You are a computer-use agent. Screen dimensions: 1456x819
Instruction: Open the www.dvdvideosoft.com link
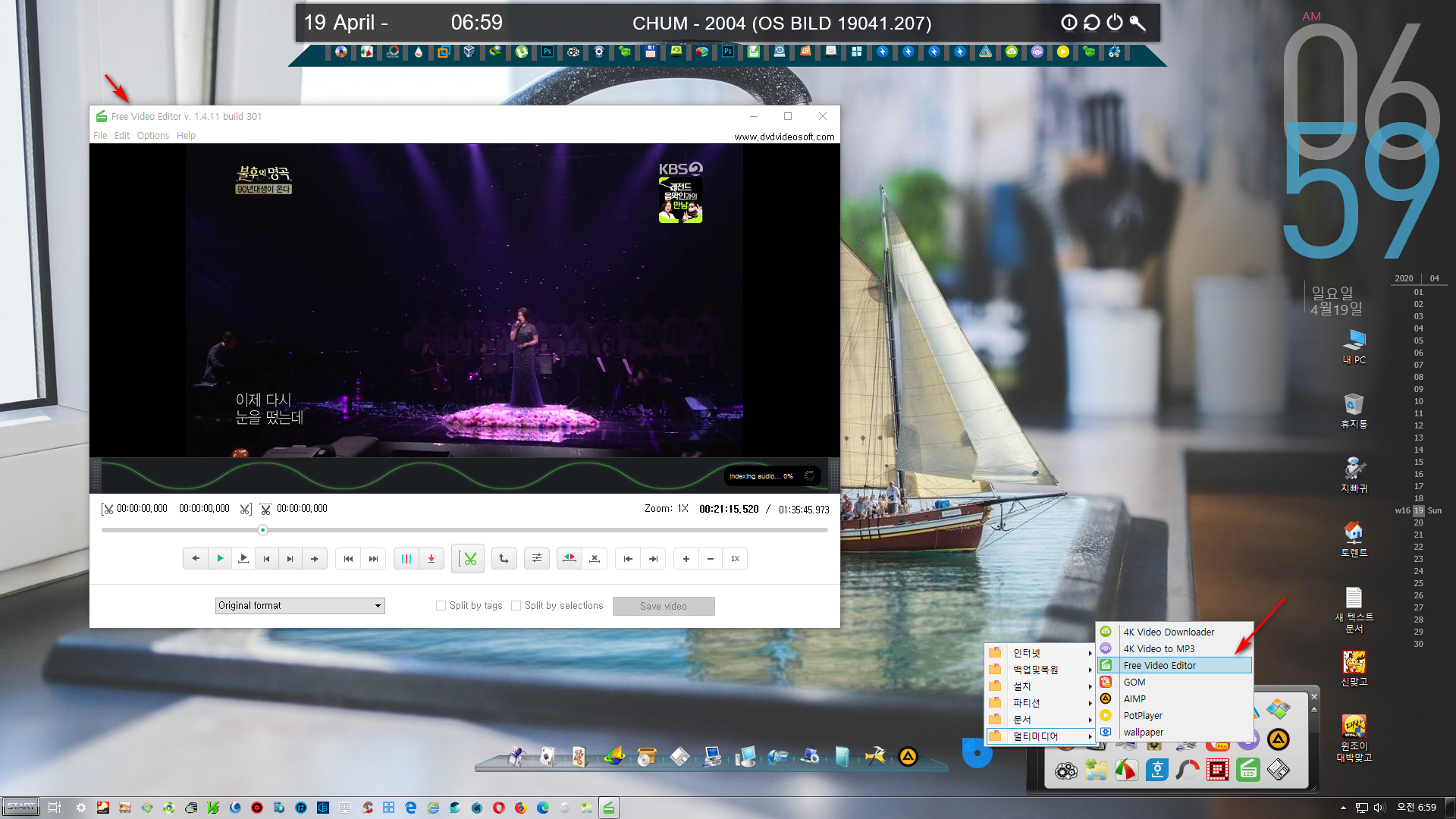click(784, 137)
